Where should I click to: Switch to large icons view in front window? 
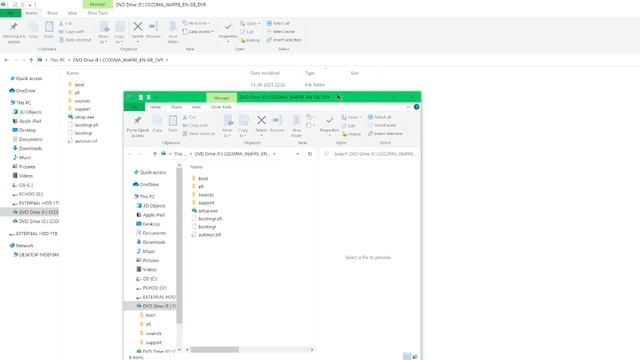click(415, 356)
